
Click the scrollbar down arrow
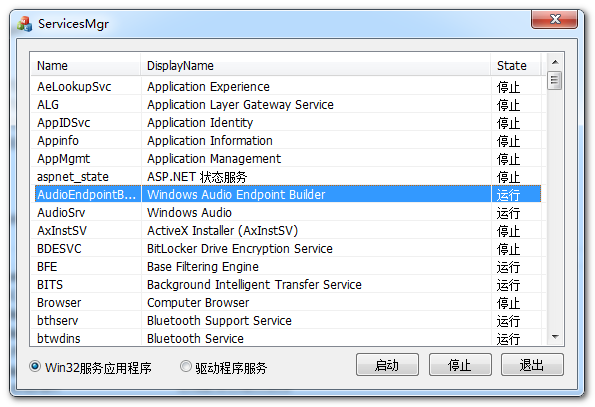click(x=555, y=336)
